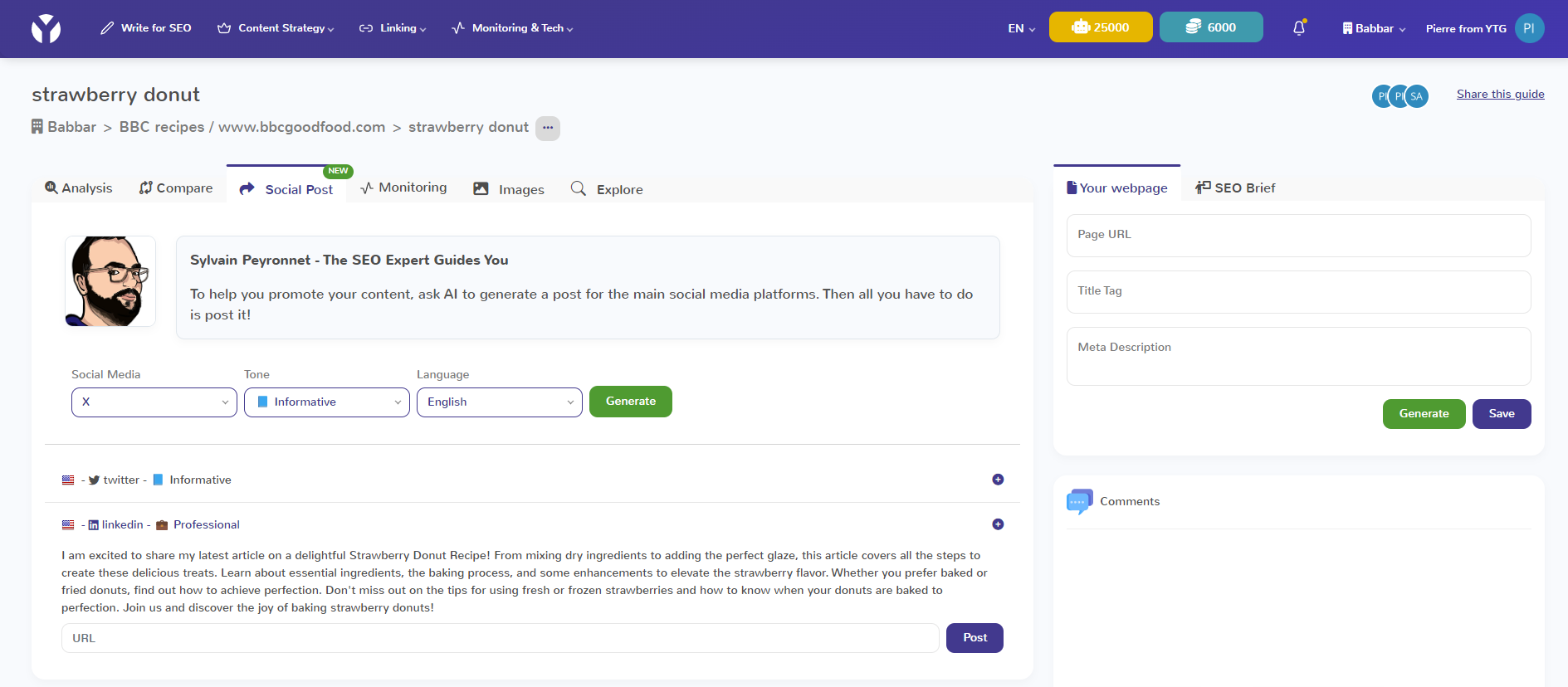Click the Share this guide link

click(x=1501, y=94)
